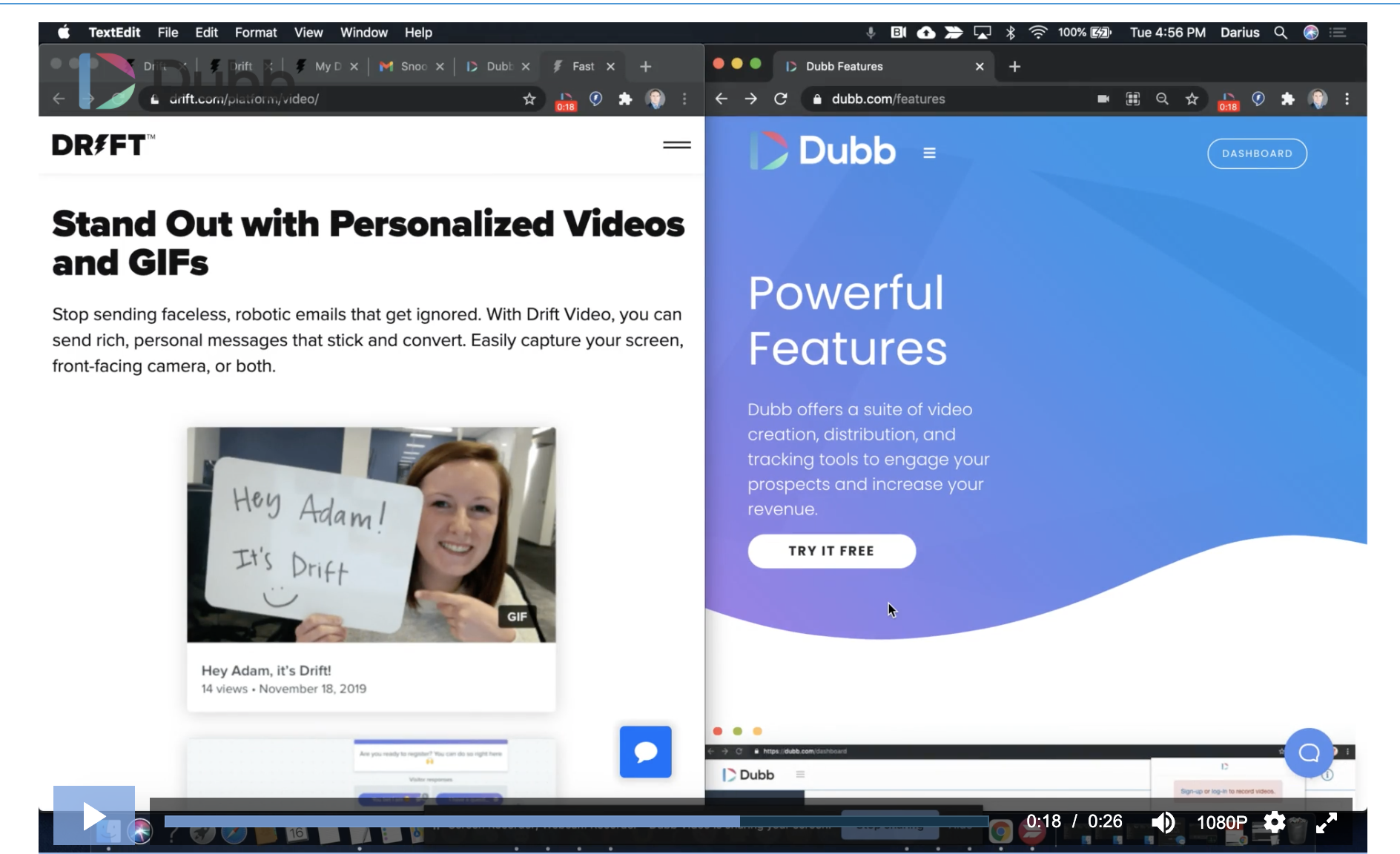Enter fullscreen with the expand arrows icon
This screenshot has height=854, width=1400.
(1327, 821)
